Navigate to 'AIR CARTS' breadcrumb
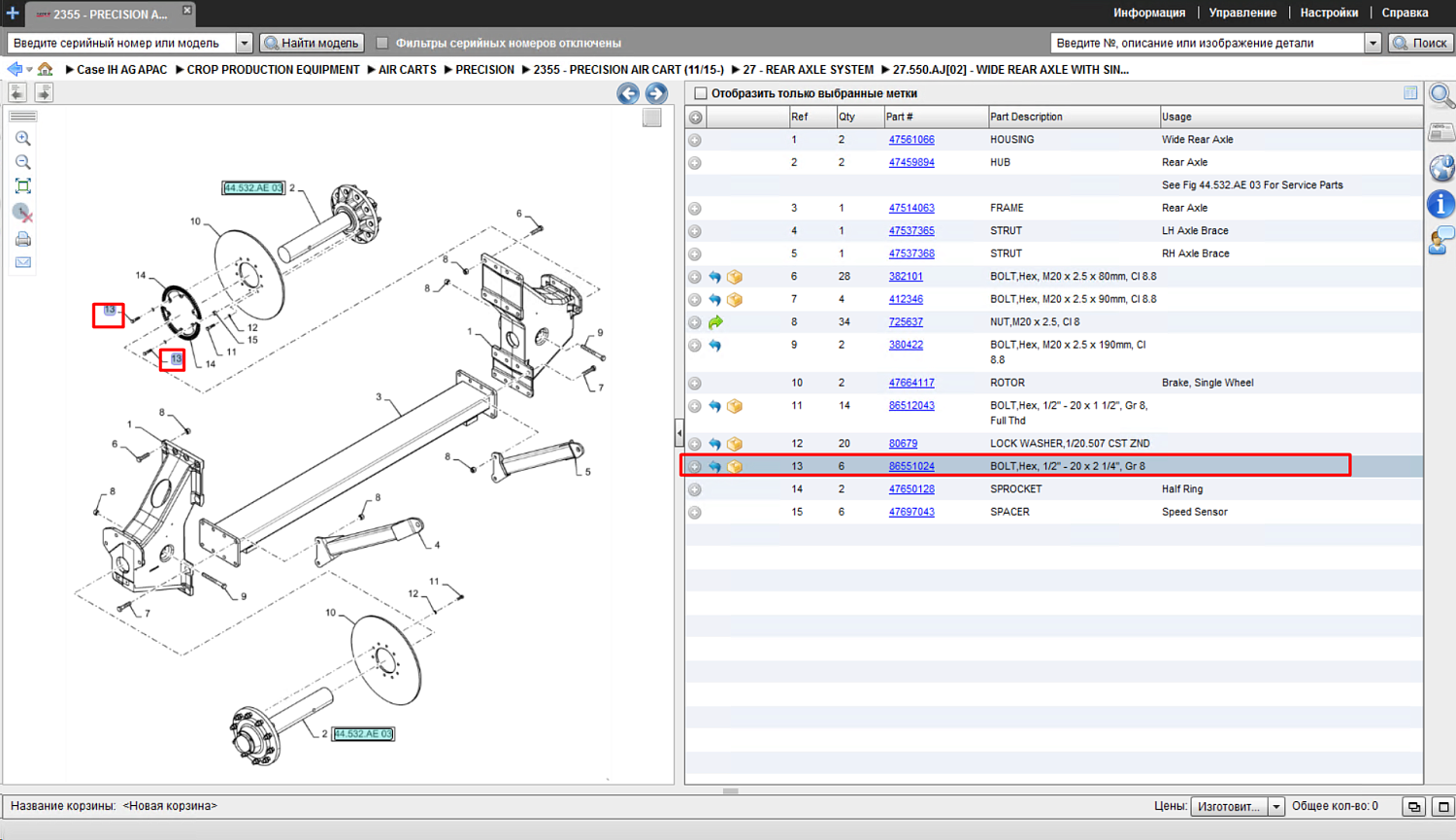Screen dimensions: 1456x840 [x=408, y=70]
